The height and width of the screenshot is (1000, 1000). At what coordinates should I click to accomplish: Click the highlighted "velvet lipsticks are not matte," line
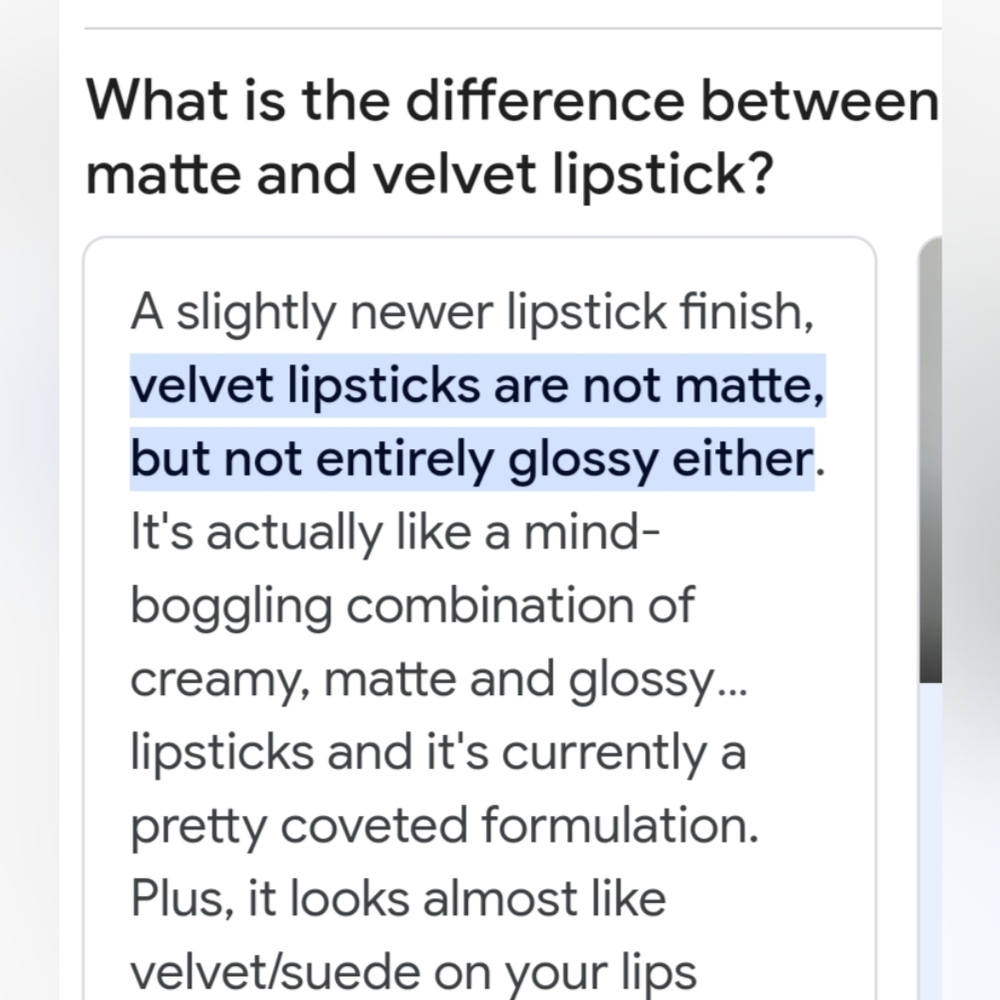coord(478,386)
